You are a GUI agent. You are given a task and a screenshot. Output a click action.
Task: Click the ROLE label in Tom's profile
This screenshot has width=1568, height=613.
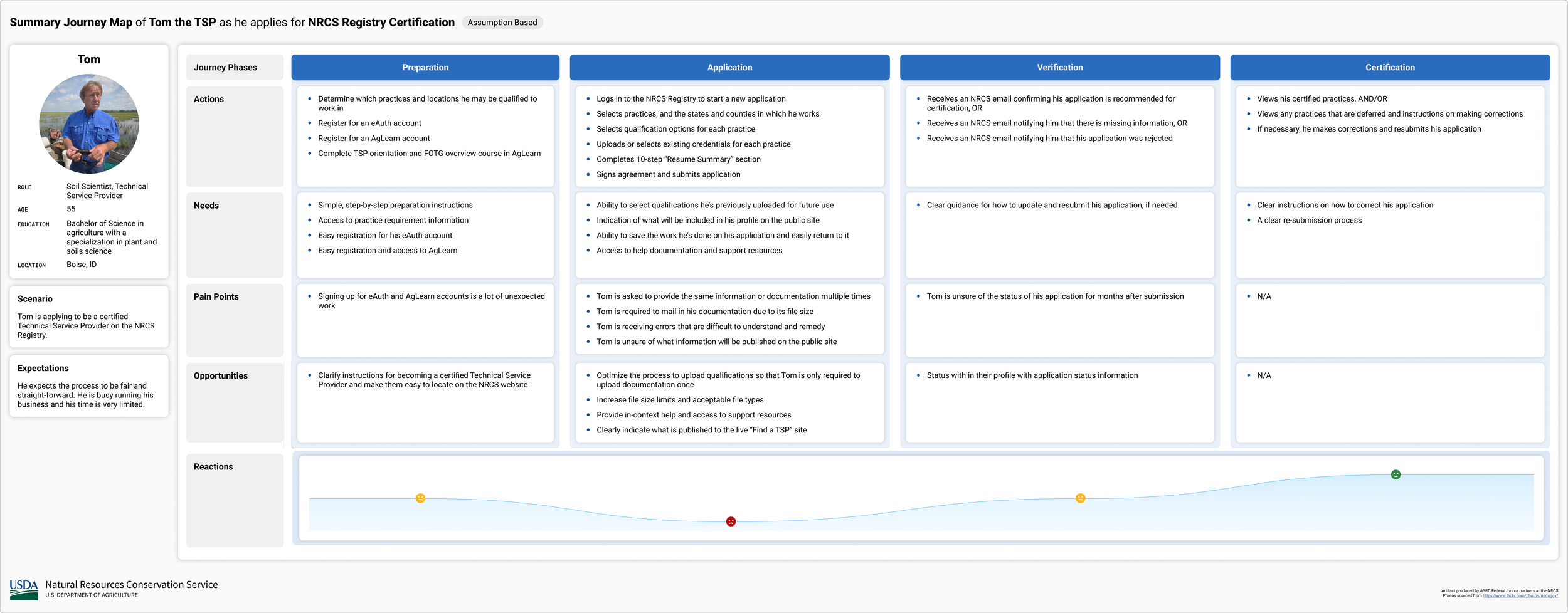24,187
